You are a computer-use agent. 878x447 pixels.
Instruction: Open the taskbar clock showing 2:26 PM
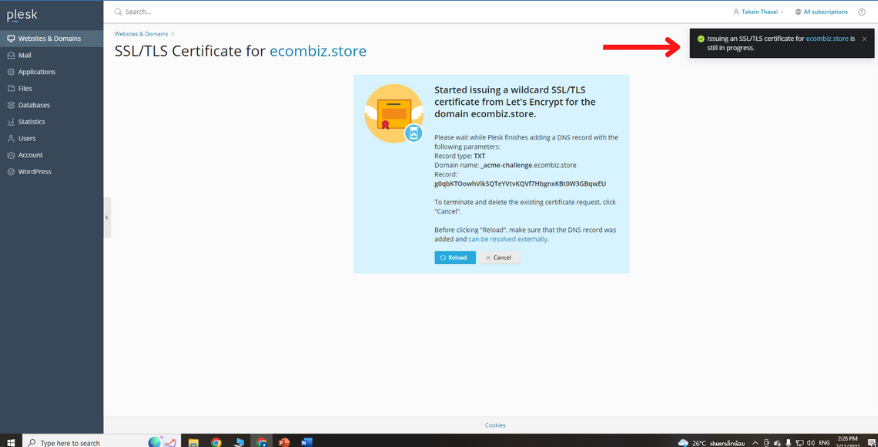tap(847, 441)
